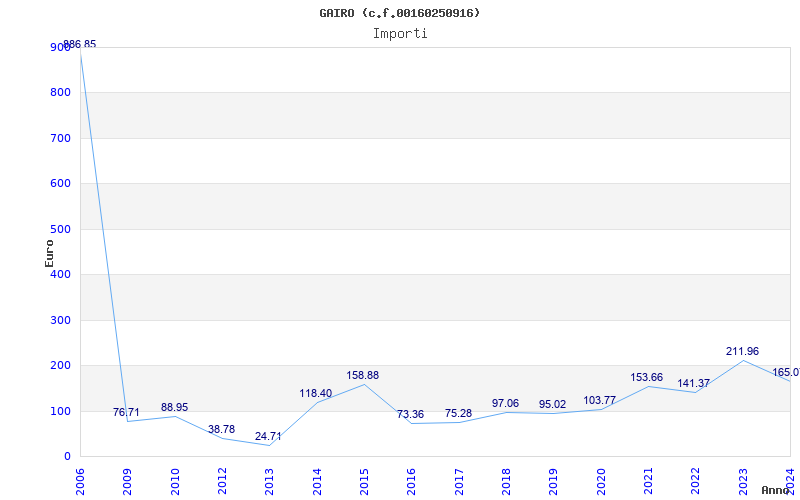Click the 2023 year tick label
The height and width of the screenshot is (500, 800).
[x=743, y=482]
